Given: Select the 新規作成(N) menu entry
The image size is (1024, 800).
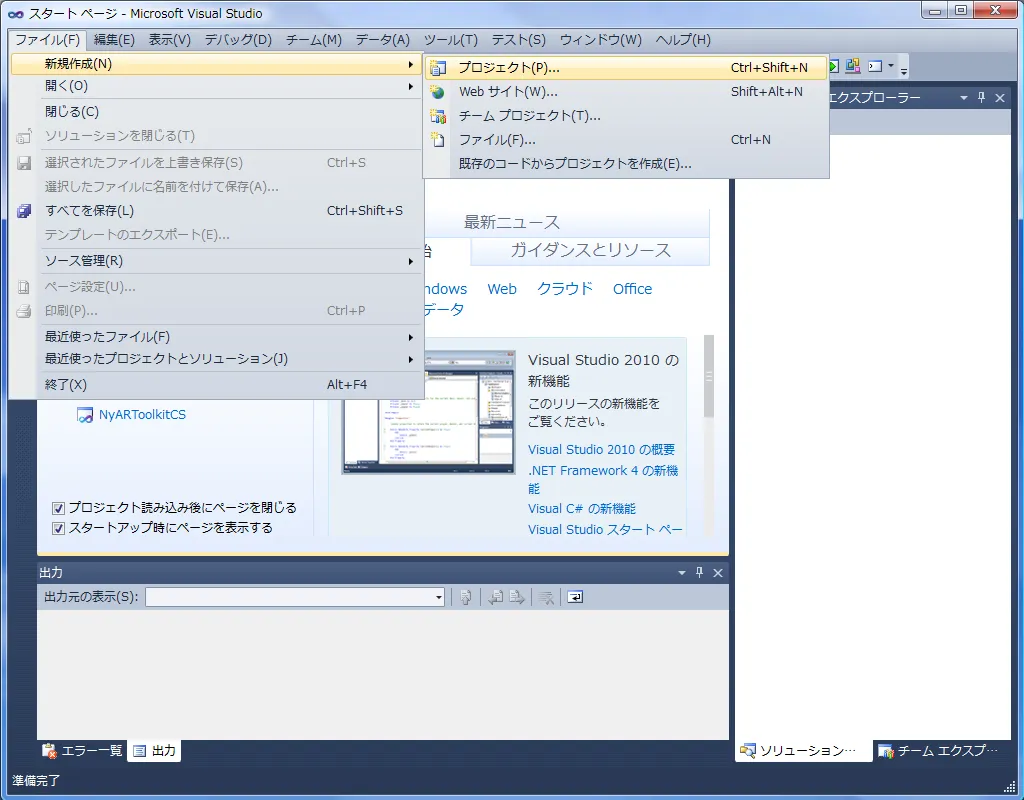Looking at the screenshot, I should pos(218,64).
